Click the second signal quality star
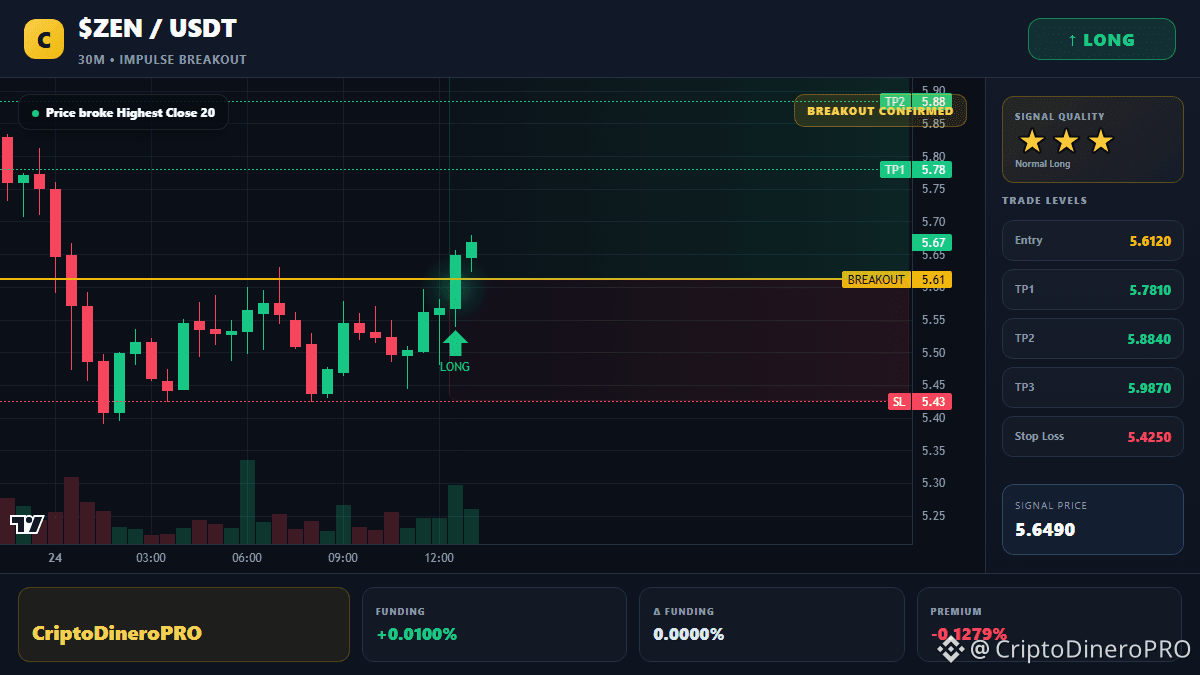 tap(1066, 141)
